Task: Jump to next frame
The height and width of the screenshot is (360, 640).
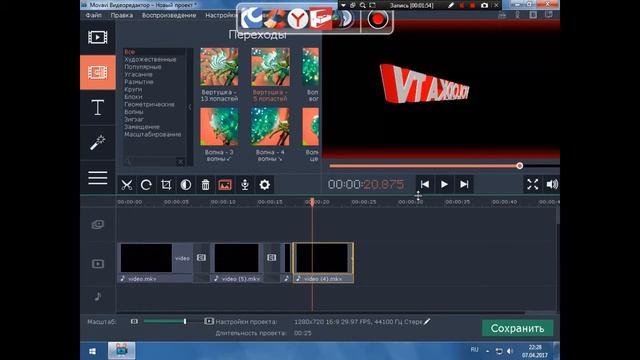Action: click(464, 184)
